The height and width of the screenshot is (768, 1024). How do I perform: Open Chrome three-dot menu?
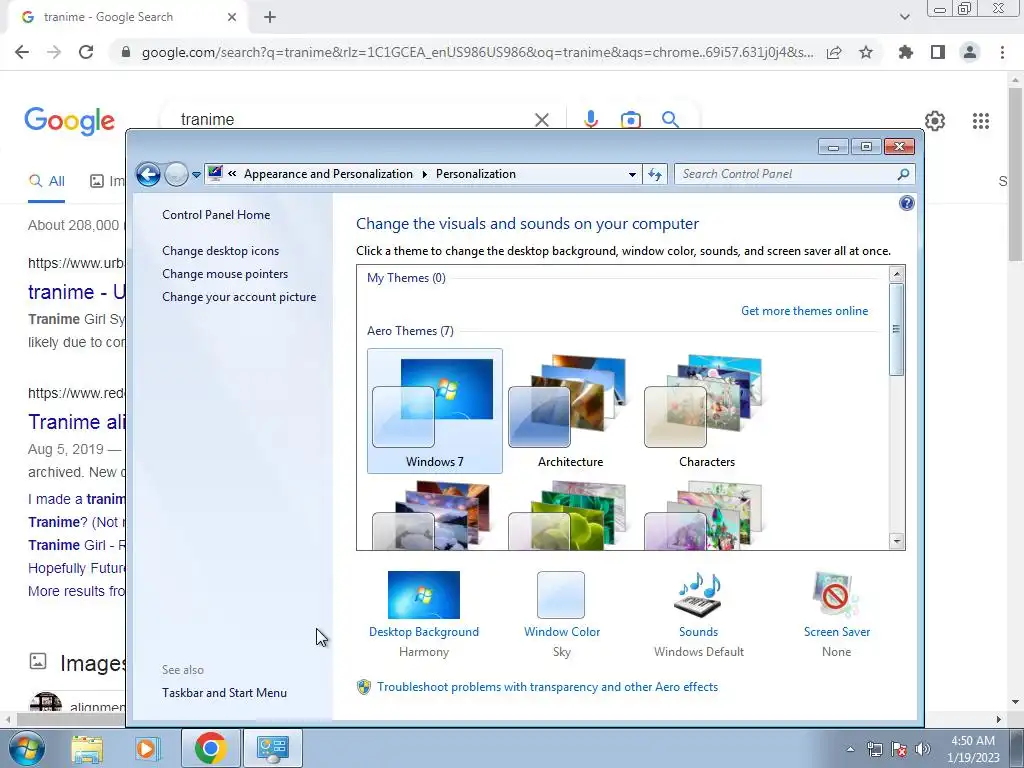pyautogui.click(x=1002, y=52)
